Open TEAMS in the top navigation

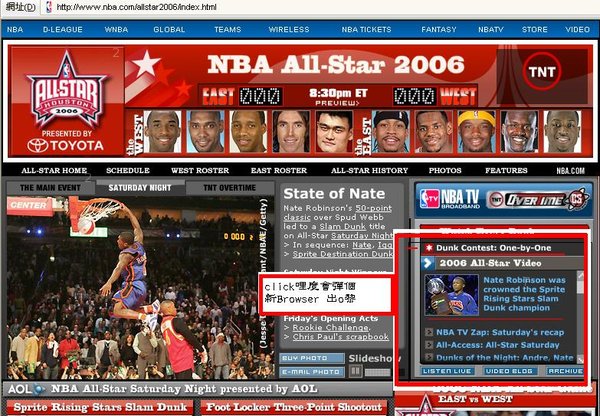point(228,29)
